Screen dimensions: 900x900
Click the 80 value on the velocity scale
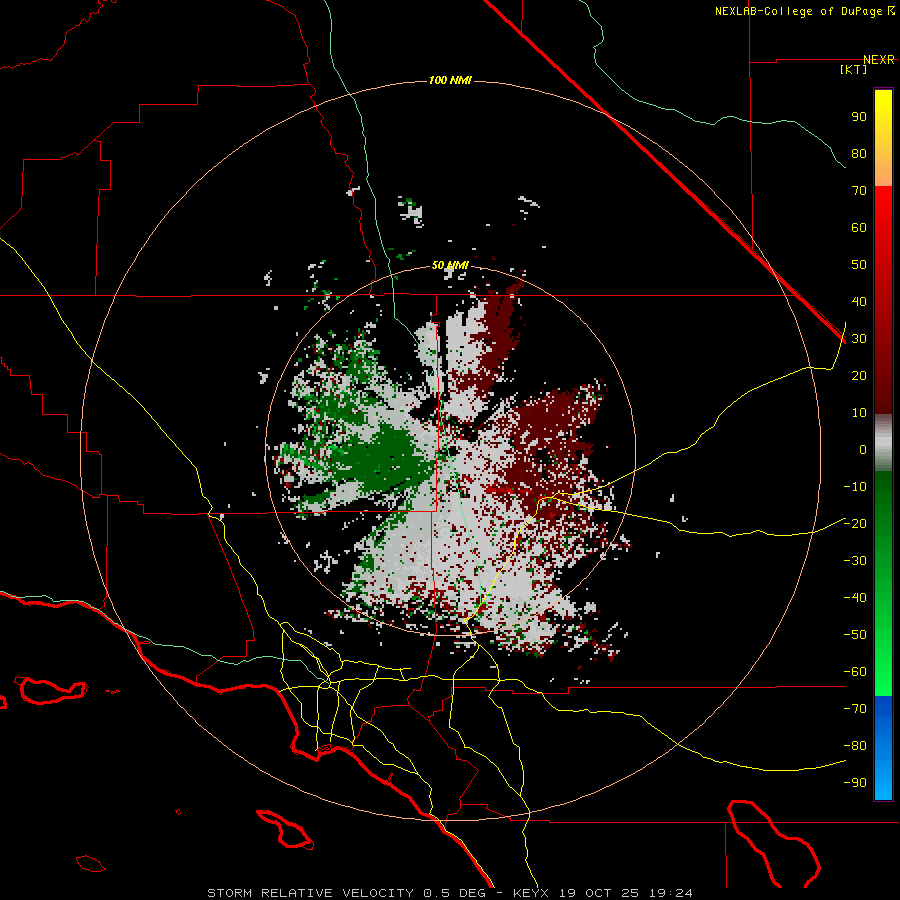pyautogui.click(x=859, y=153)
